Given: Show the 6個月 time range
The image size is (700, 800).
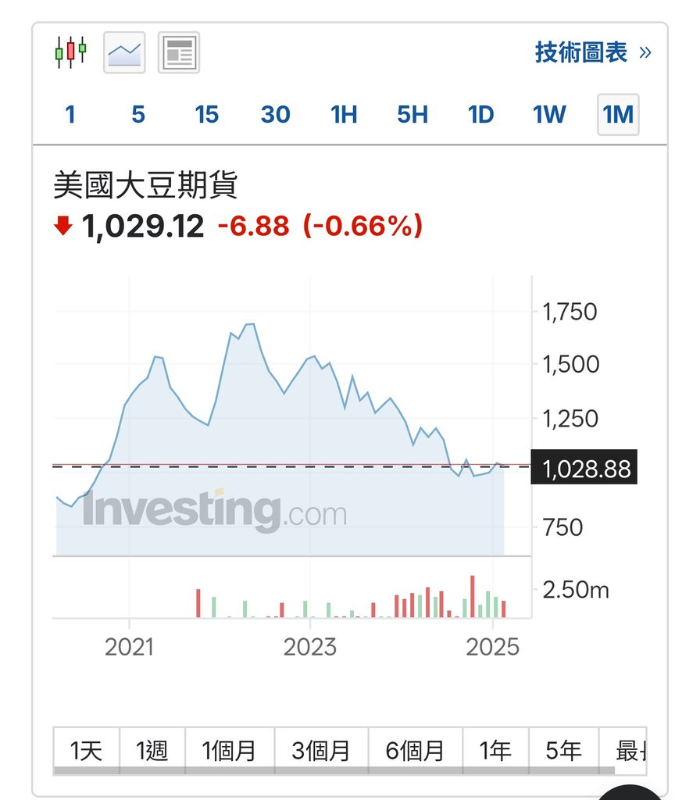Looking at the screenshot, I should [415, 750].
